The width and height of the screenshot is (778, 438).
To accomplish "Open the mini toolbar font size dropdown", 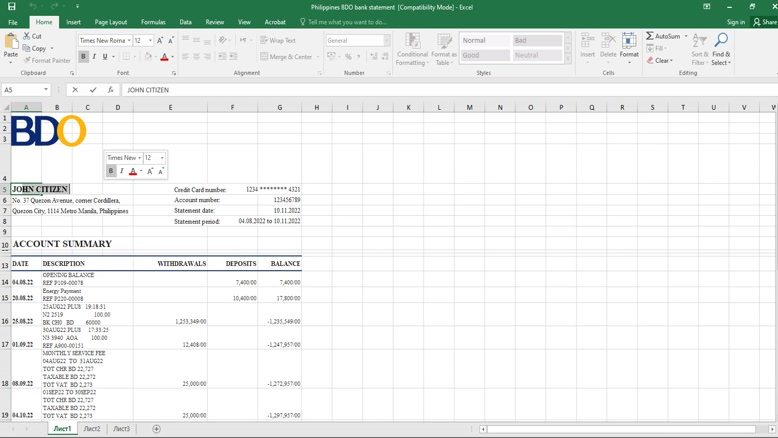I will [162, 158].
